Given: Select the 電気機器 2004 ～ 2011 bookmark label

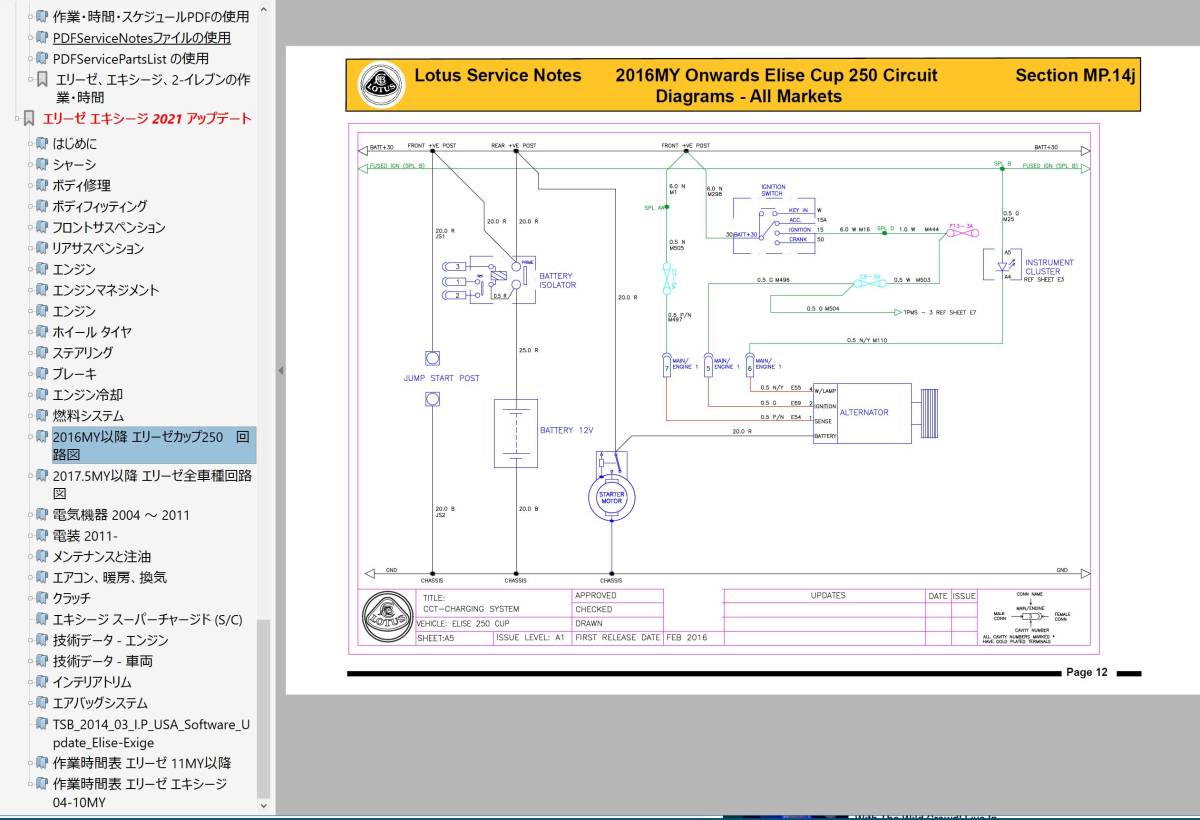Looking at the screenshot, I should point(121,515).
